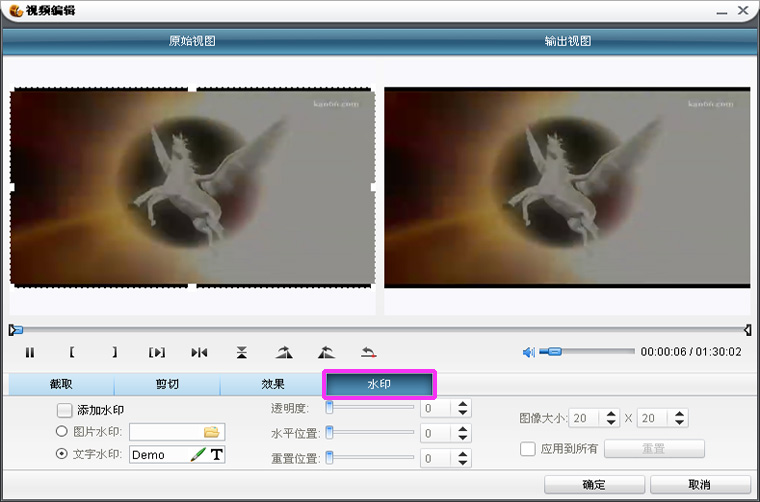The image size is (760, 502).
Task: Select the 文字水印 radio option
Action: 62,454
